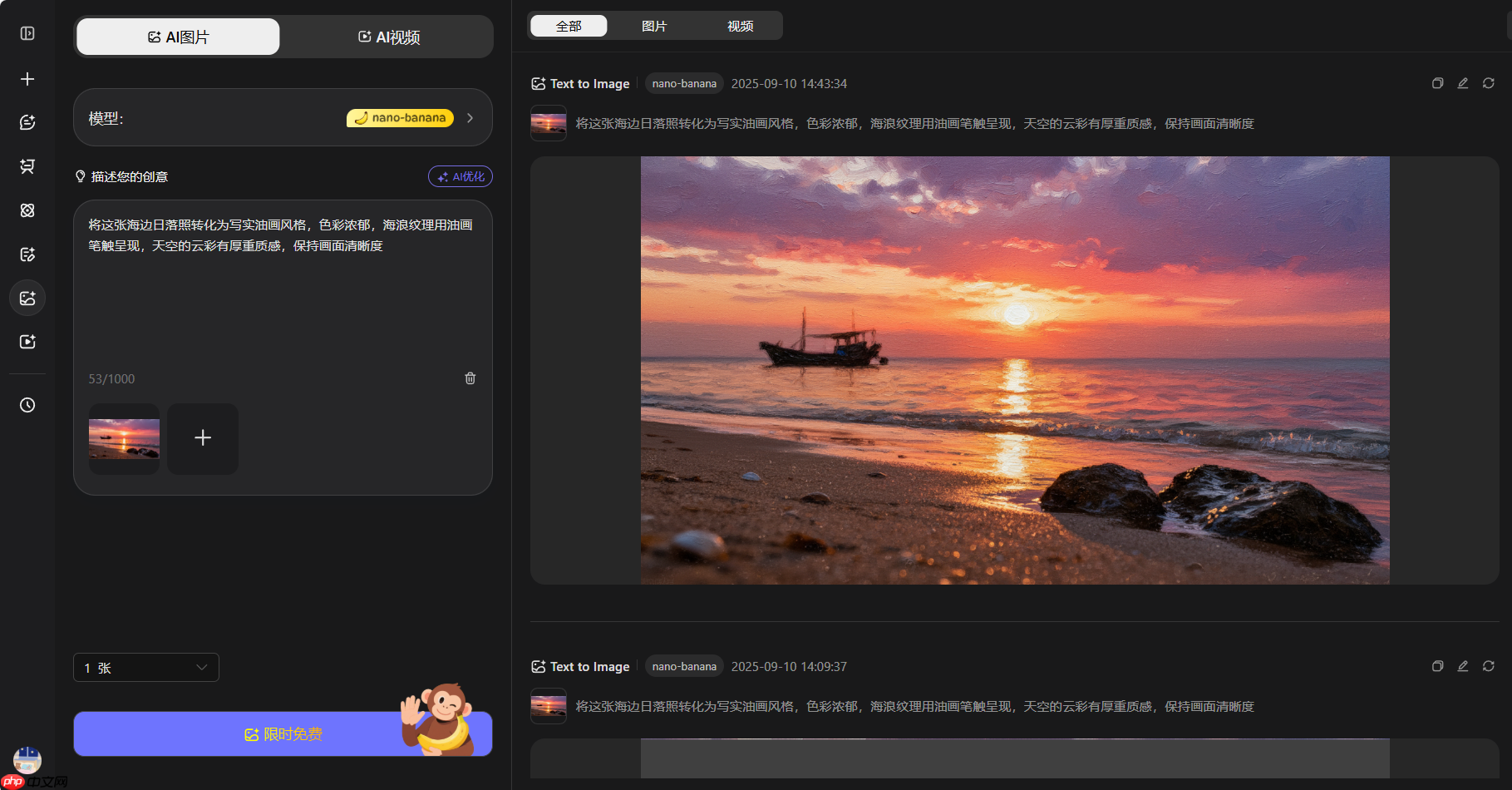
Task: Select the AI图片 tab
Action: pyautogui.click(x=178, y=37)
